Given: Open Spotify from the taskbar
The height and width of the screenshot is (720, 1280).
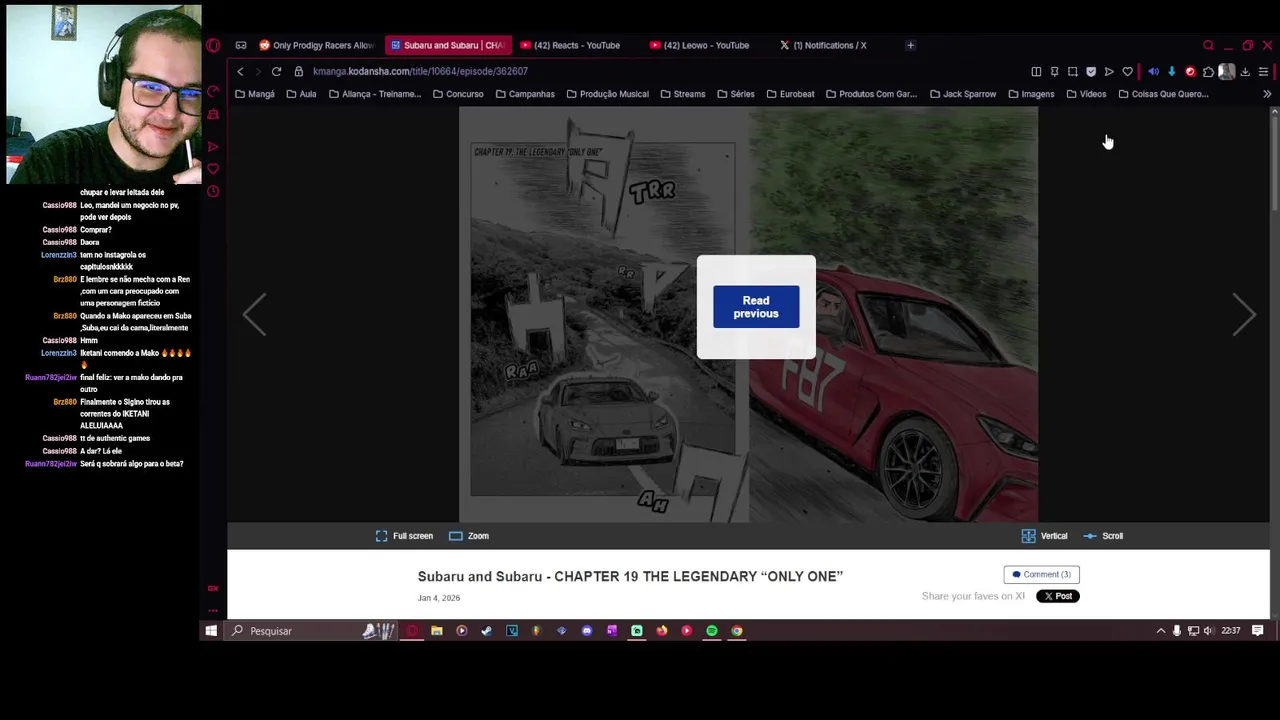Looking at the screenshot, I should 712,631.
